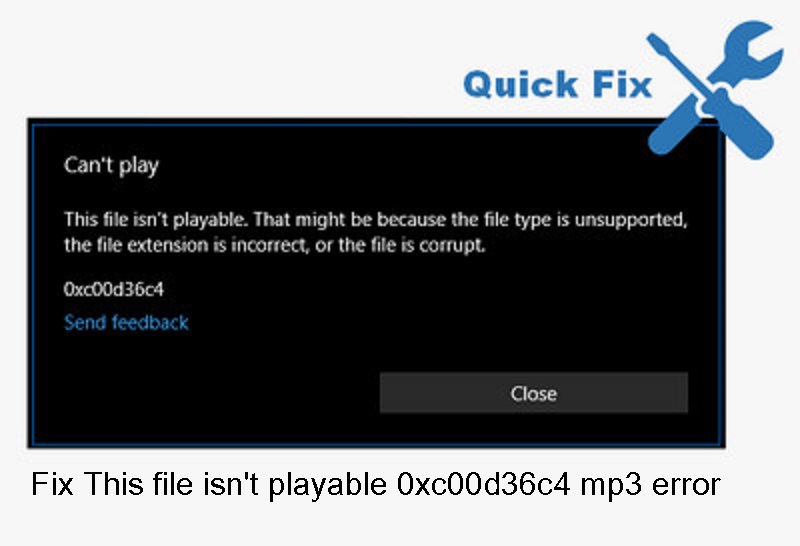The width and height of the screenshot is (800, 546).
Task: Select the 0xc00d36c4 error code in dialog
Action: [114, 289]
